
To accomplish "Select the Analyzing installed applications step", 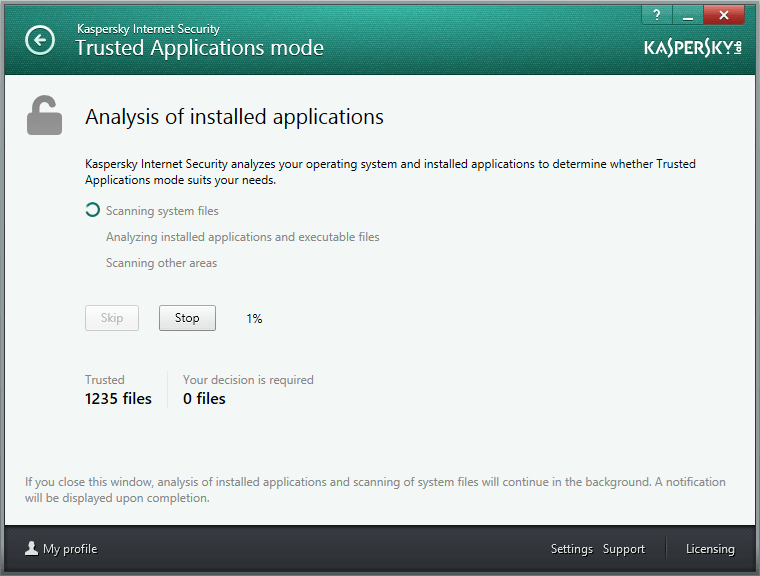I will 242,237.
